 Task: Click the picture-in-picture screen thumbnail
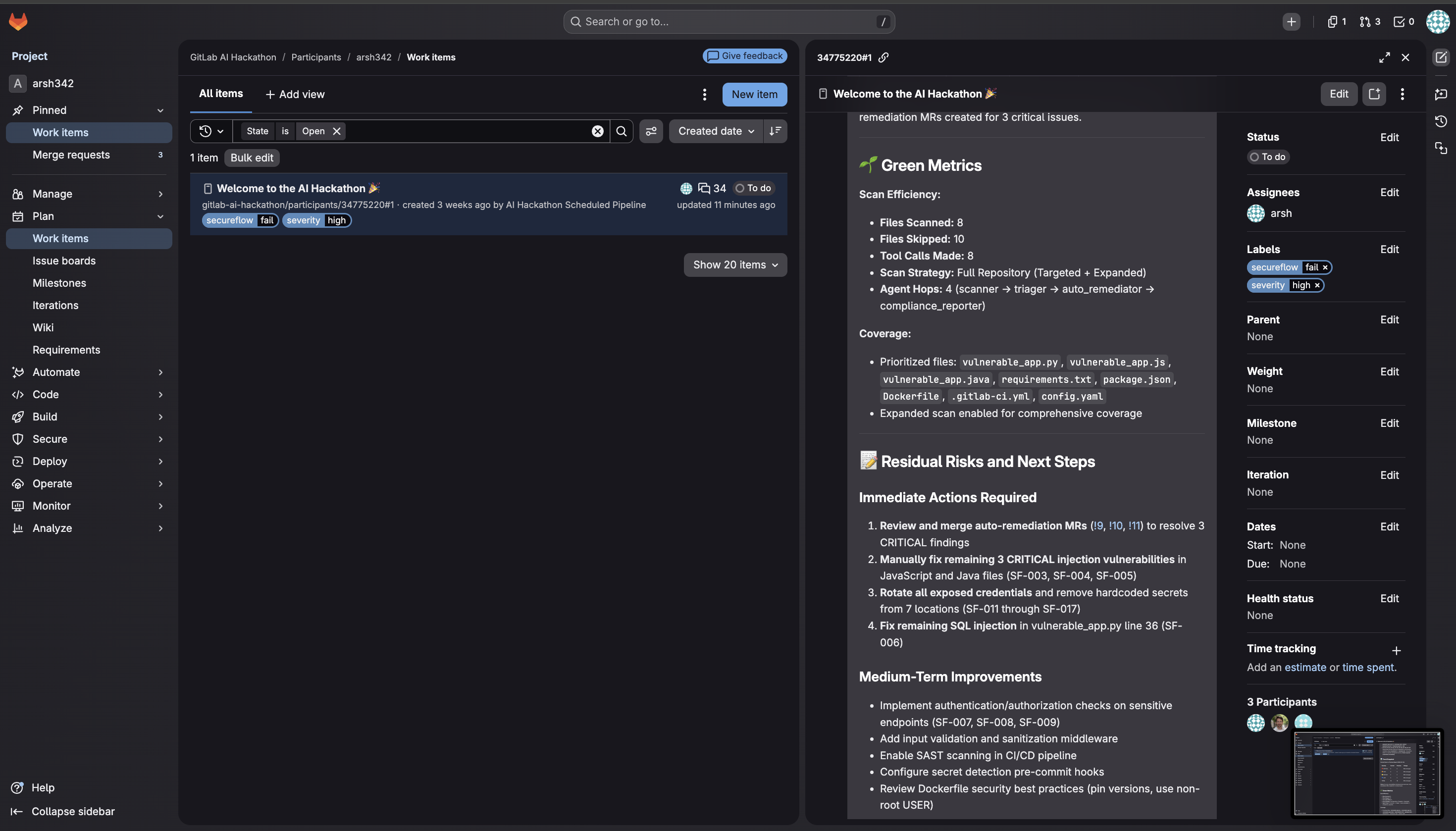(1366, 774)
